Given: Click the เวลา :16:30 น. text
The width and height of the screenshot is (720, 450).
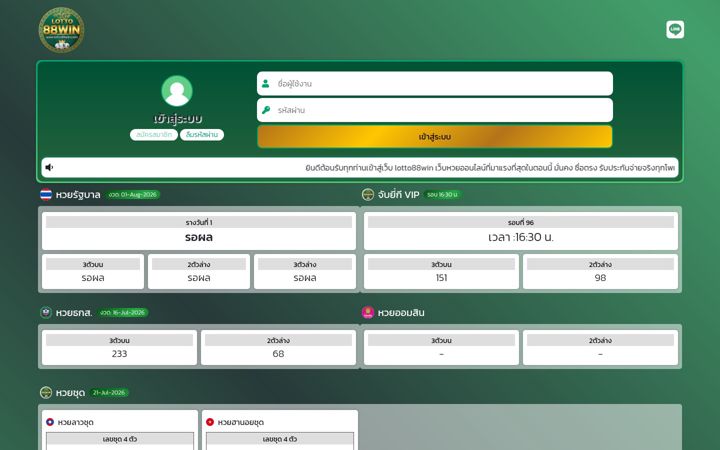Looking at the screenshot, I should [x=521, y=237].
